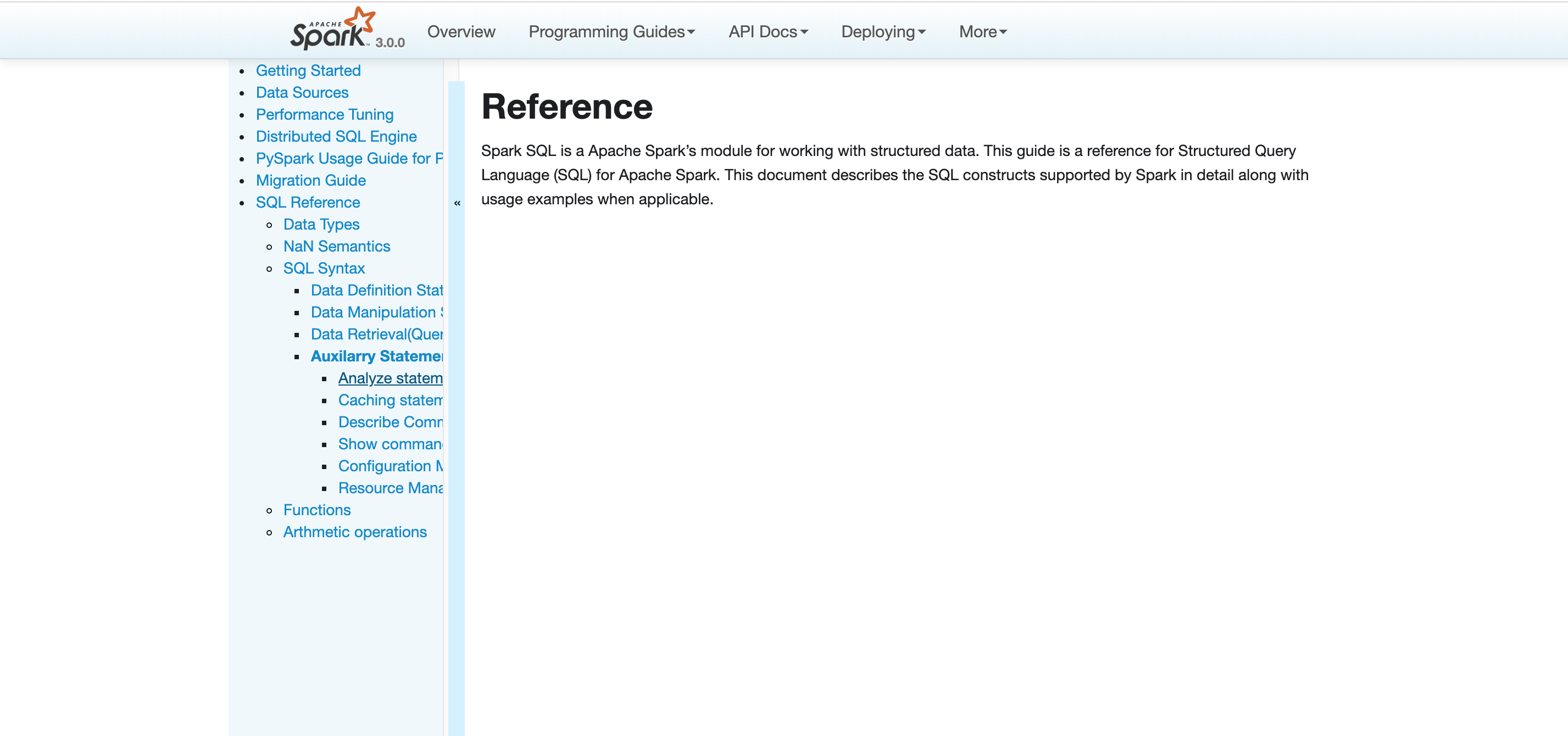
Task: Open the Distributed SQL Engine page
Action: pyautogui.click(x=336, y=136)
